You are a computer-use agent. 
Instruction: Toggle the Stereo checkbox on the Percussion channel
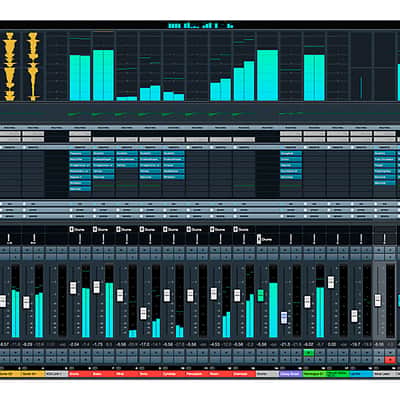tap(189, 229)
